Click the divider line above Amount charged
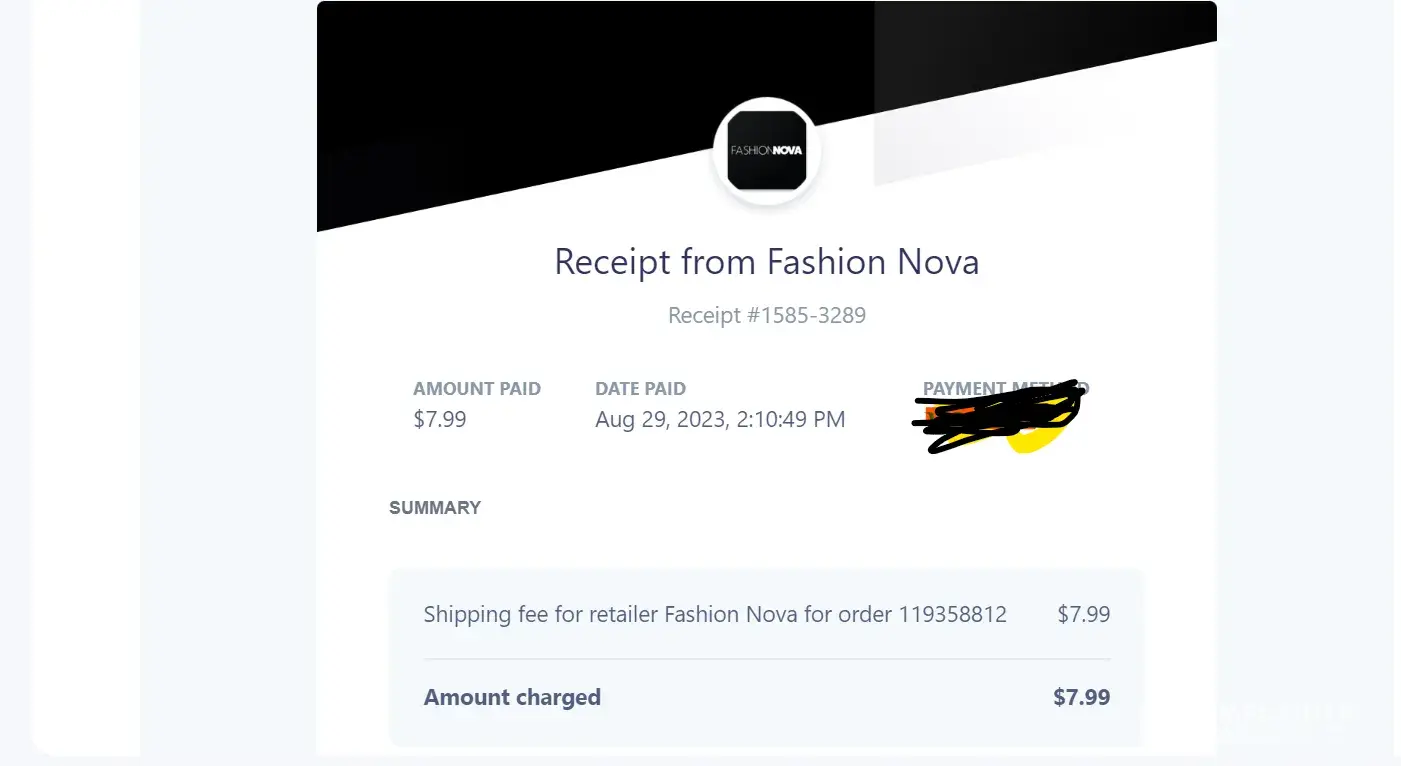This screenshot has height=766, width=1401. (x=766, y=659)
